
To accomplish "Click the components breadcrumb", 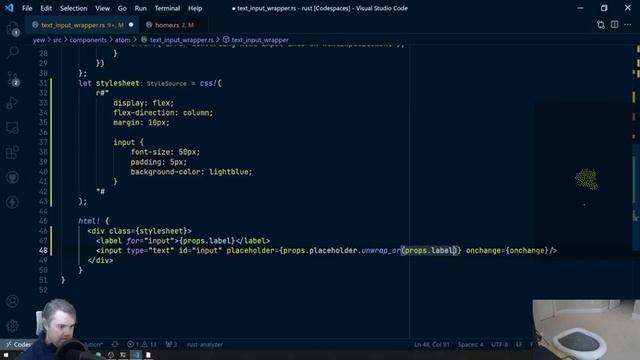I will (x=88, y=40).
